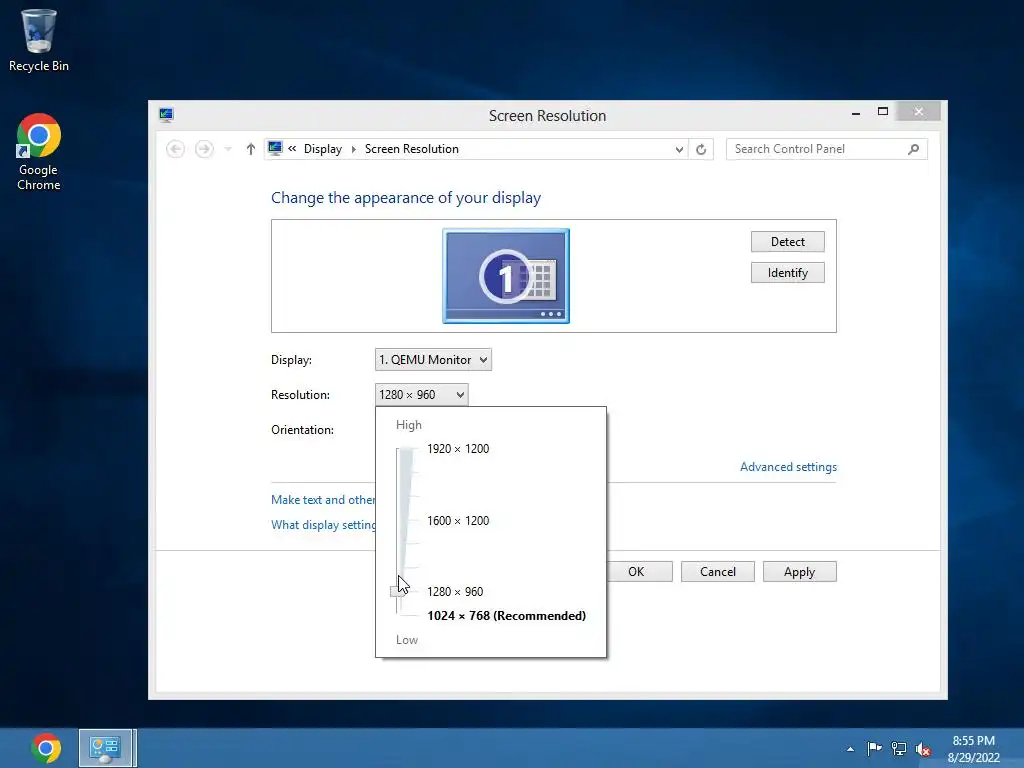Open the Recycle Bin desktop icon
This screenshot has width=1024, height=768.
[39, 40]
